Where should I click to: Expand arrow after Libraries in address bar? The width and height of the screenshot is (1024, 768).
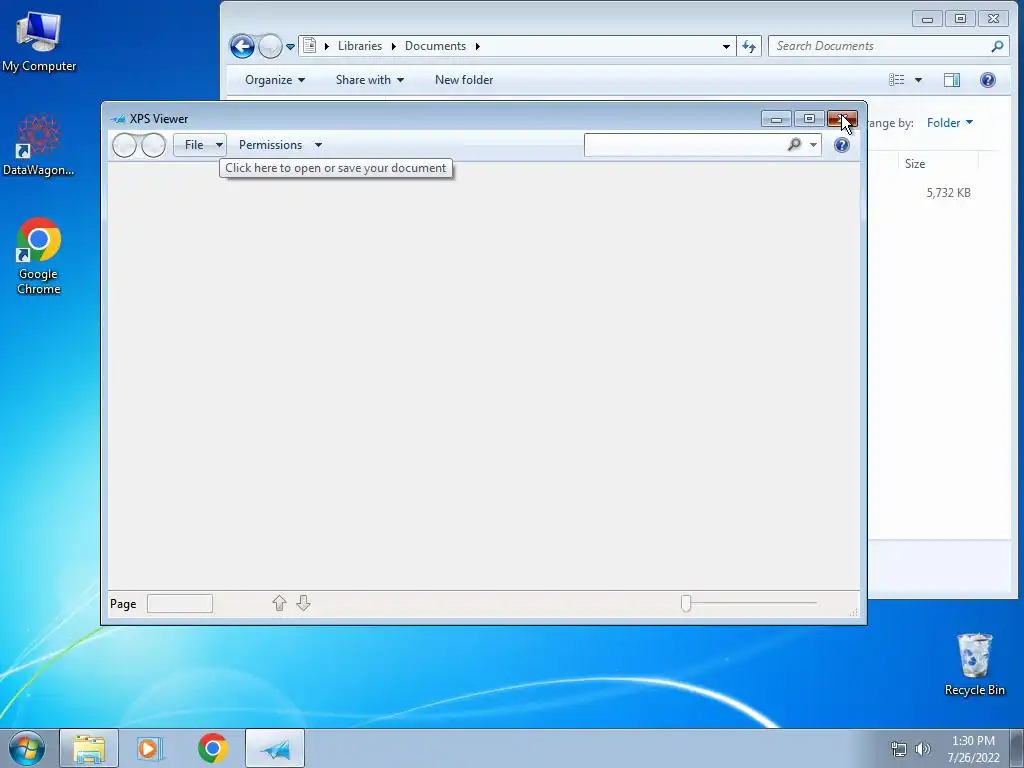pos(394,46)
